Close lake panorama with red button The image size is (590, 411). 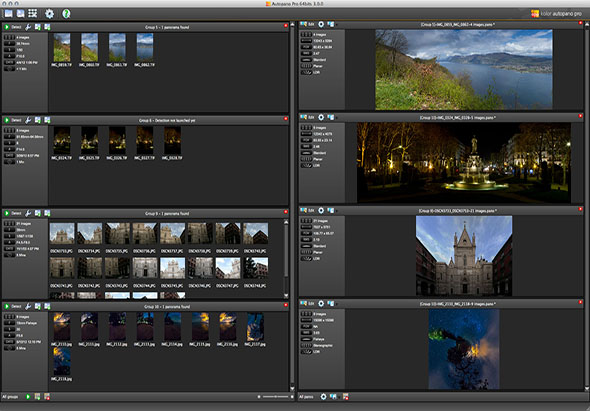pos(581,23)
